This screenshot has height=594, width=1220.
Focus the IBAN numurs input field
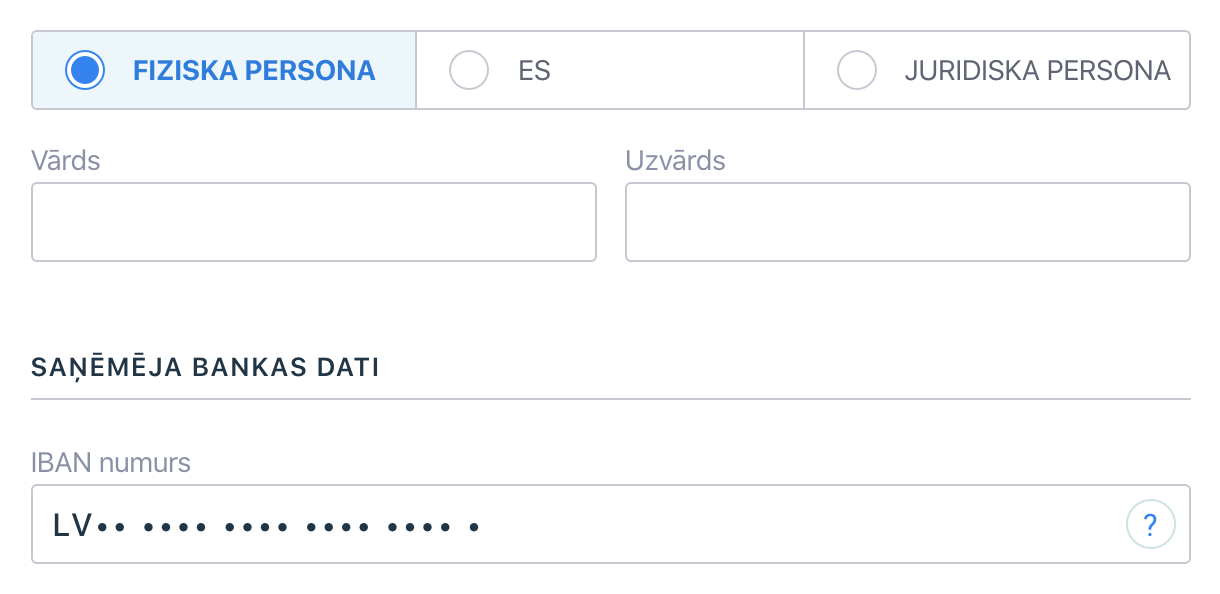tap(611, 524)
